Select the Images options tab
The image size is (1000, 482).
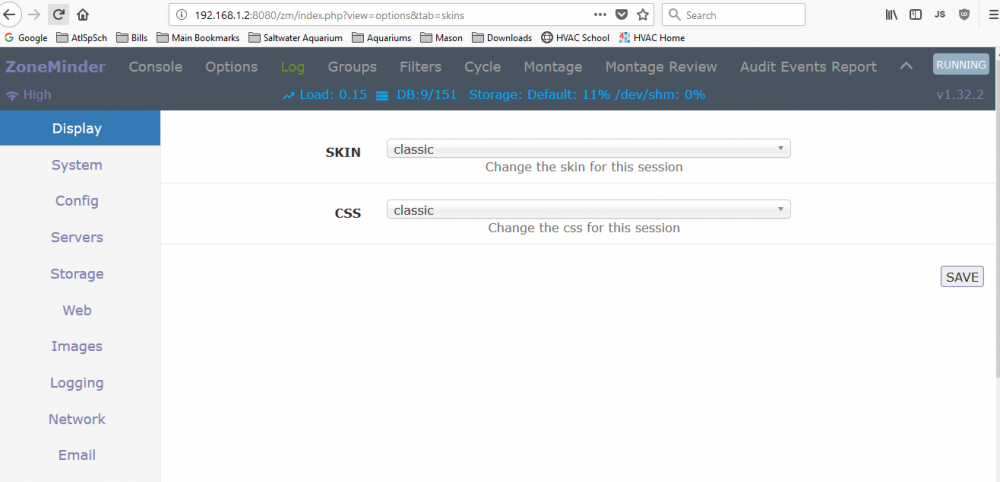pos(77,346)
